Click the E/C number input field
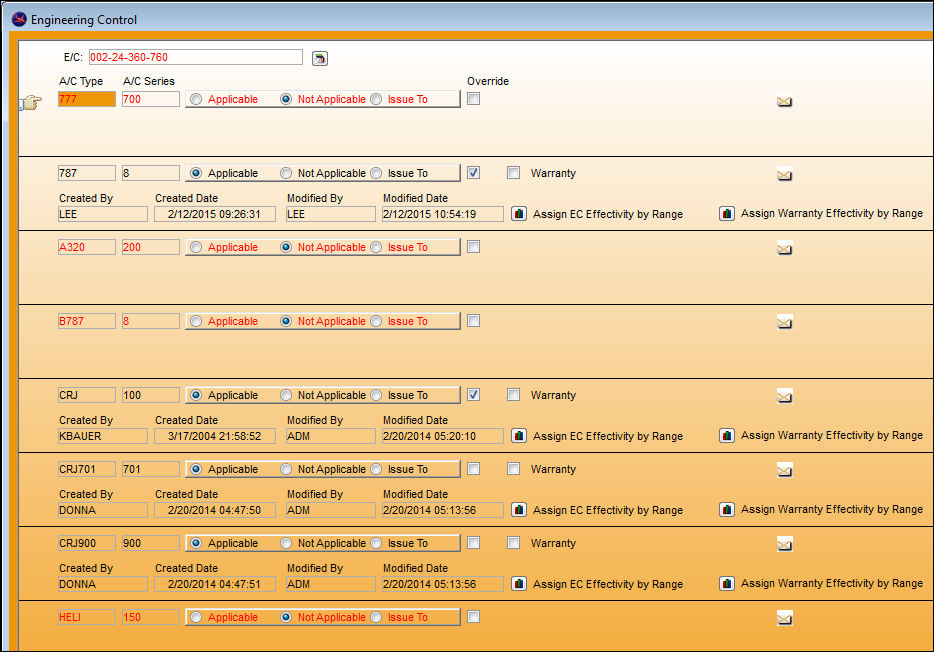 pyautogui.click(x=195, y=57)
